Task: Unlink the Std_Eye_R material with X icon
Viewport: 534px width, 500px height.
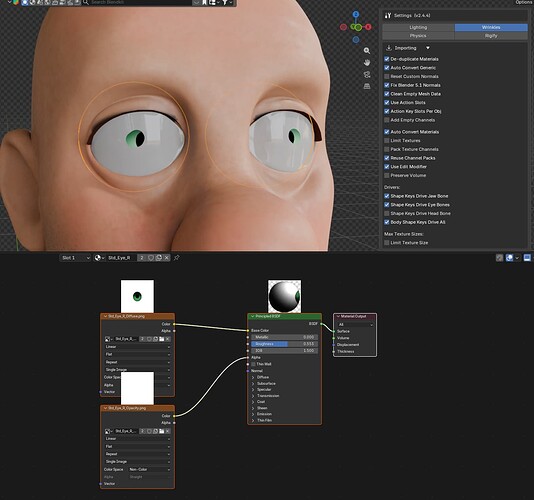Action: (167, 258)
